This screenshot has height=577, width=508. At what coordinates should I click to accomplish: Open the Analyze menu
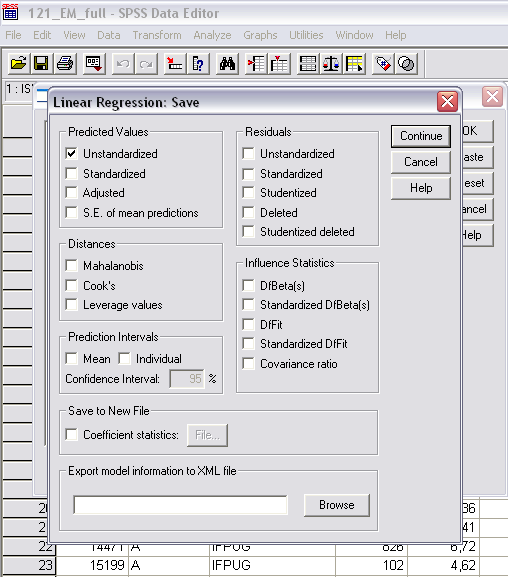(x=212, y=35)
